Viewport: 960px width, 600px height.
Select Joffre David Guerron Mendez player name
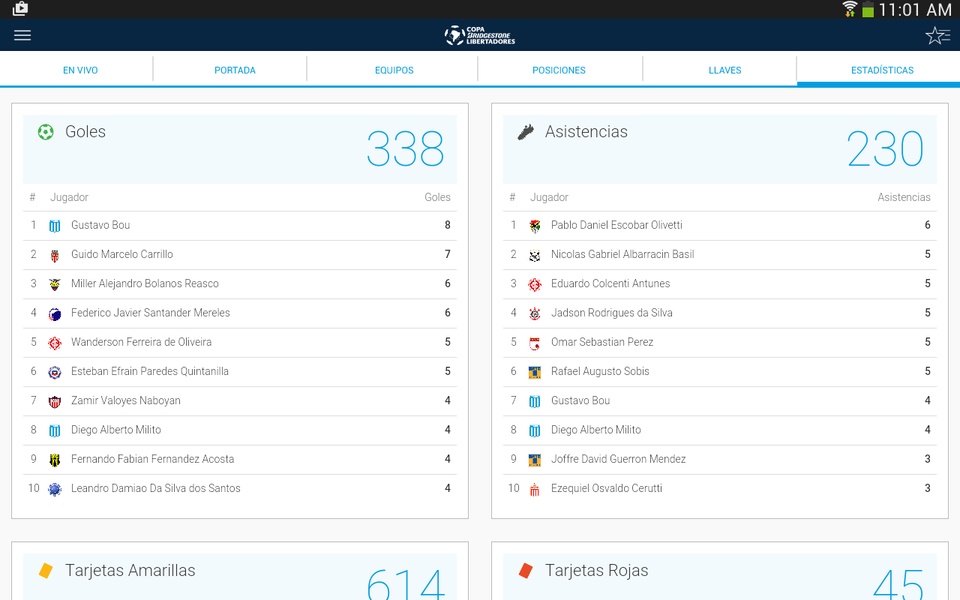(x=618, y=459)
